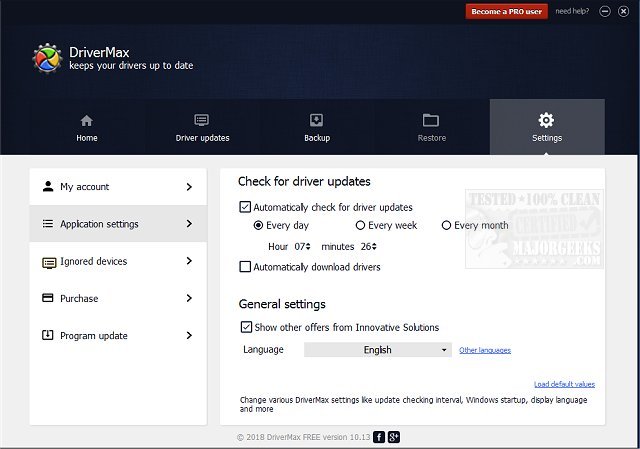Click the need help? link

(572, 11)
